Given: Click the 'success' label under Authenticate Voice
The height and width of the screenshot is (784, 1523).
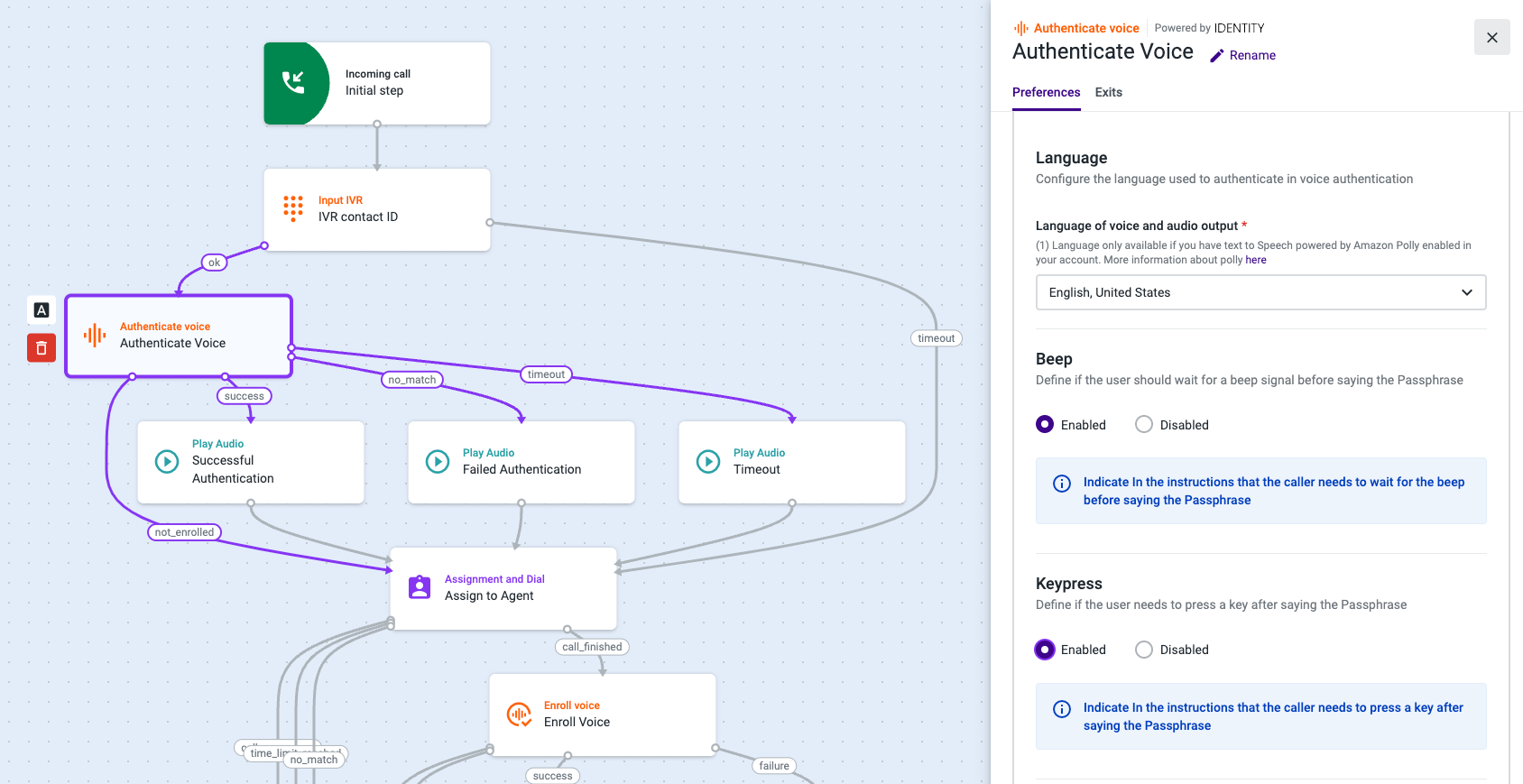Looking at the screenshot, I should (x=244, y=396).
